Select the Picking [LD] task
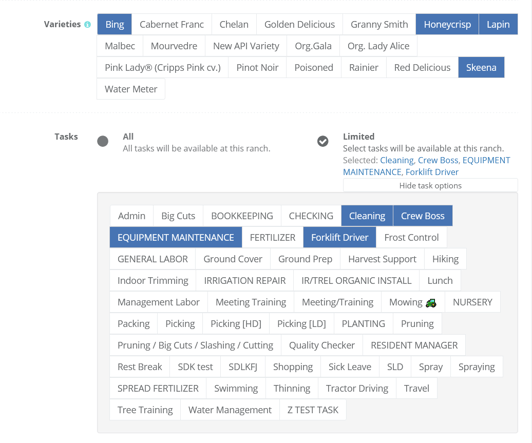532x443 pixels. point(302,324)
